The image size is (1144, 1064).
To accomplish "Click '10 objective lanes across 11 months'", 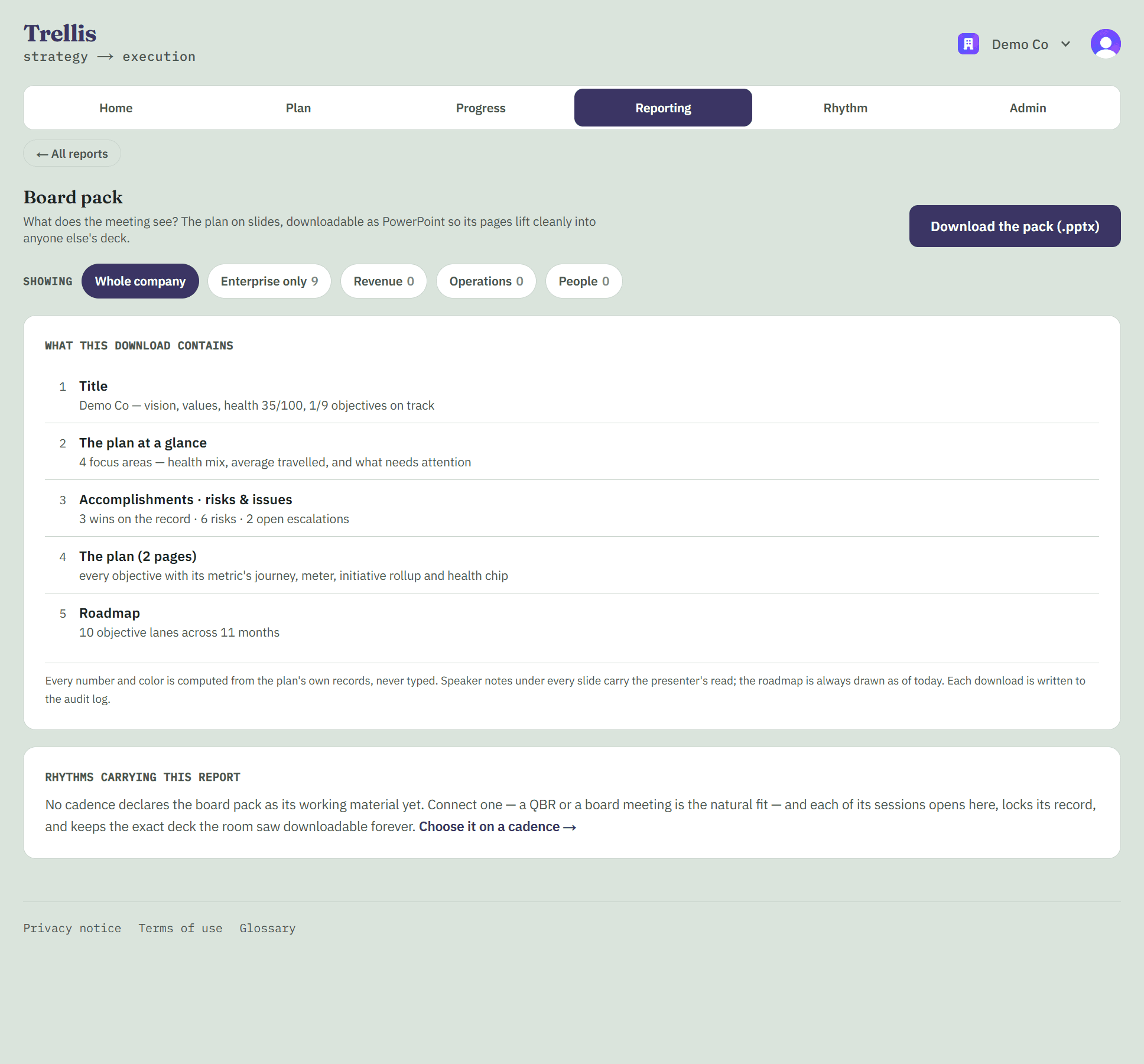I will click(x=179, y=632).
